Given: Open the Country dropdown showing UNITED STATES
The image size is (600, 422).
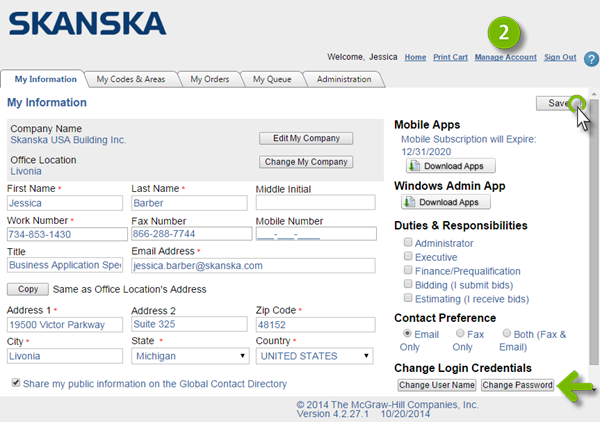Looking at the screenshot, I should point(315,356).
